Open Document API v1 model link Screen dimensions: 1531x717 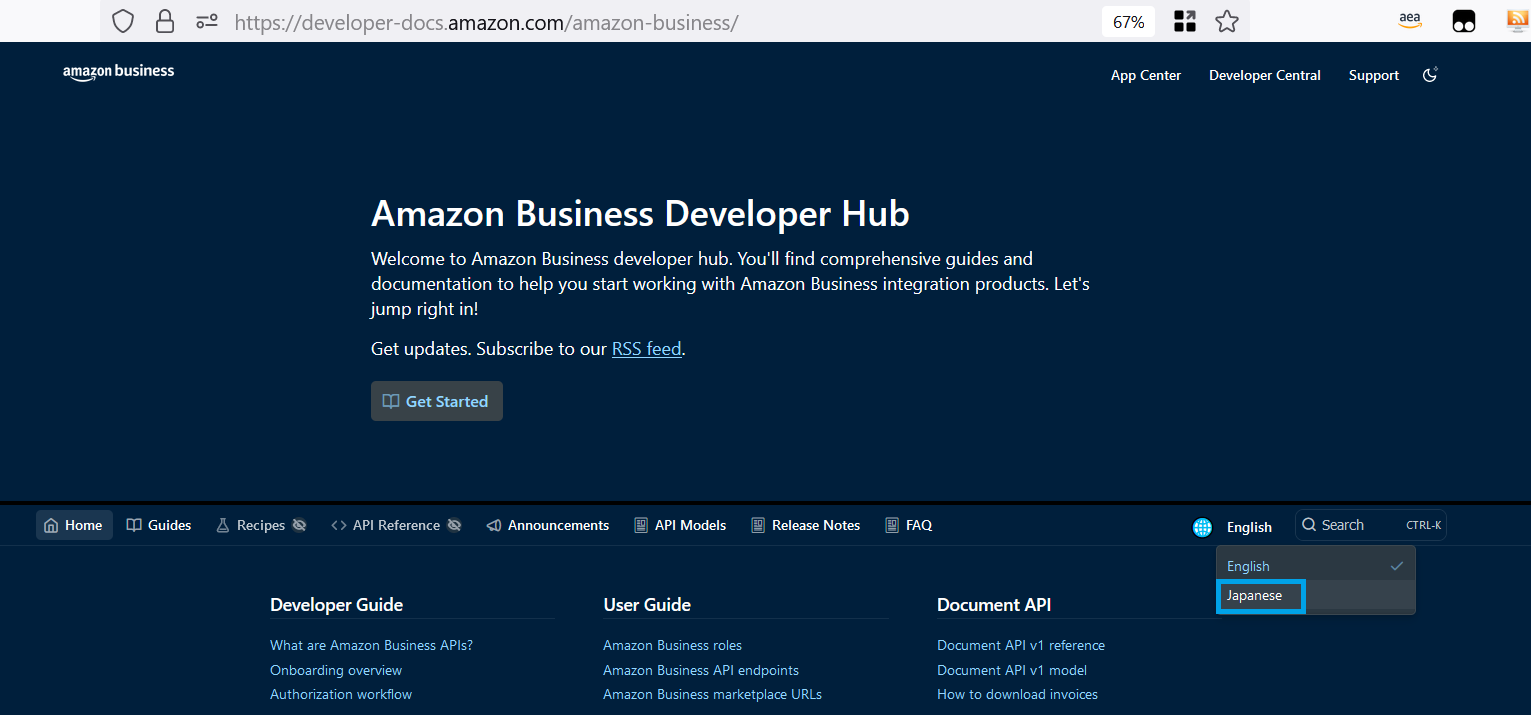coord(1012,670)
